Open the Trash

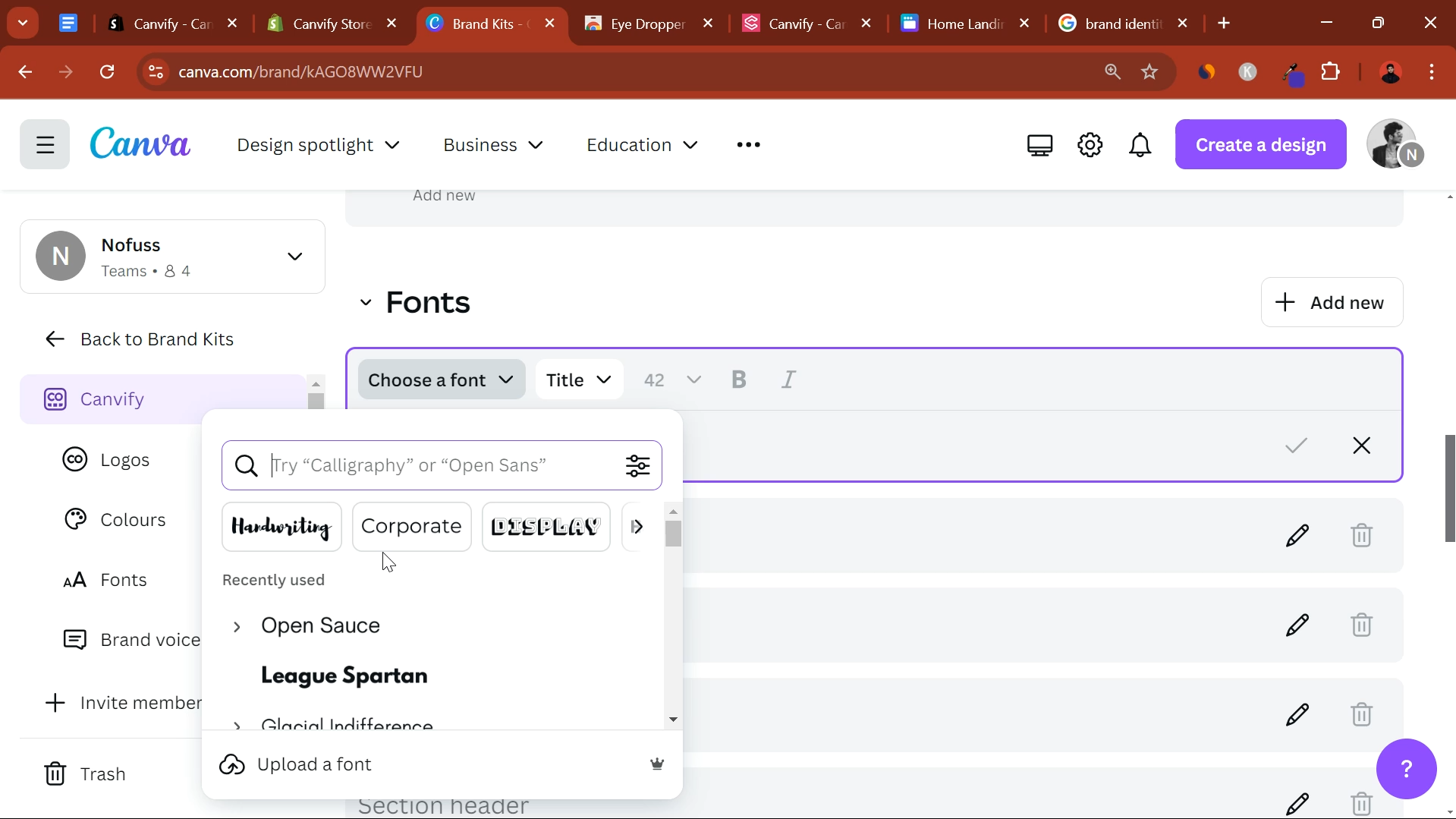tap(85, 774)
